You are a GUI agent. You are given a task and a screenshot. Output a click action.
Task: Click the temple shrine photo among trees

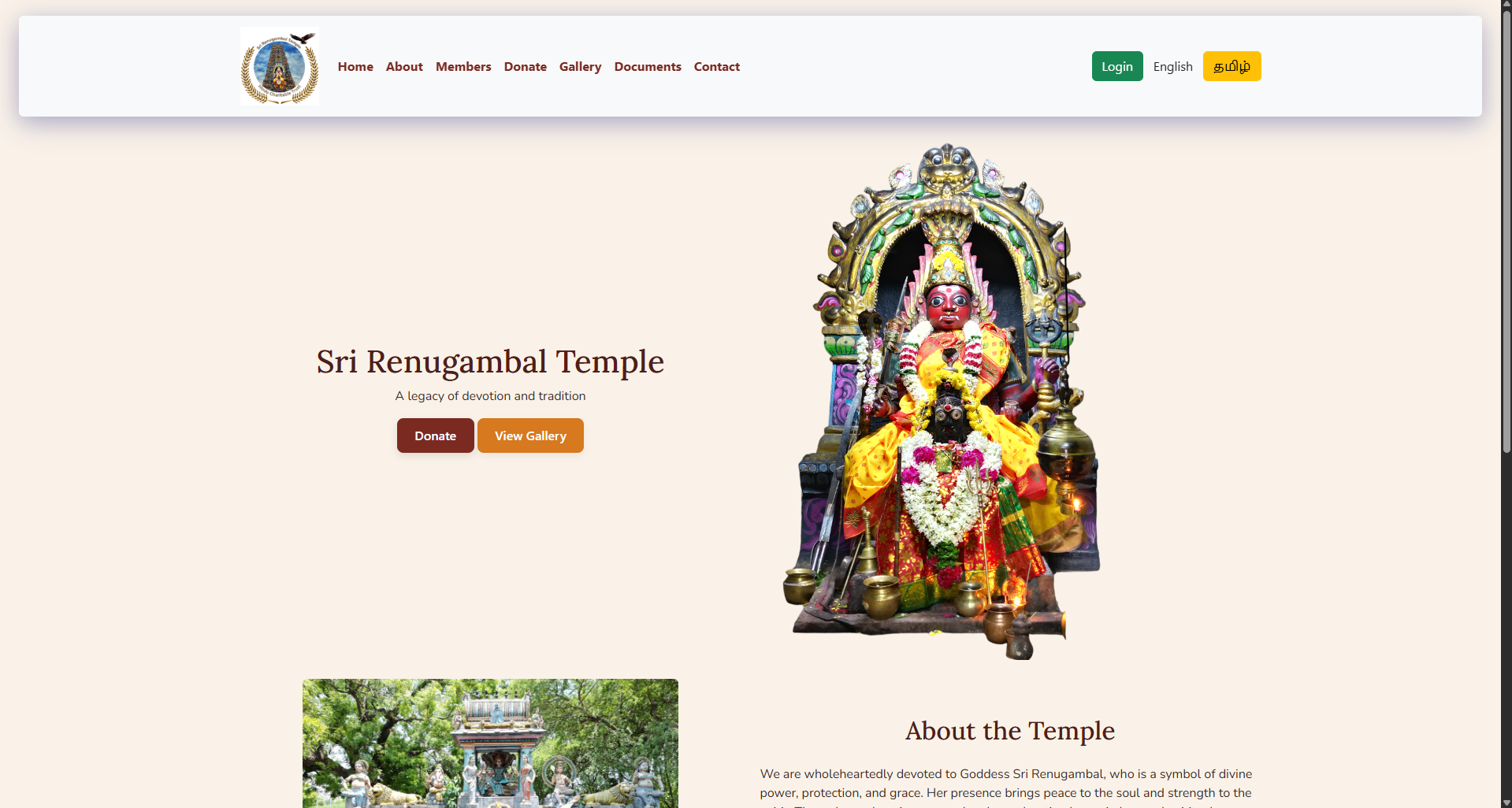(x=490, y=743)
